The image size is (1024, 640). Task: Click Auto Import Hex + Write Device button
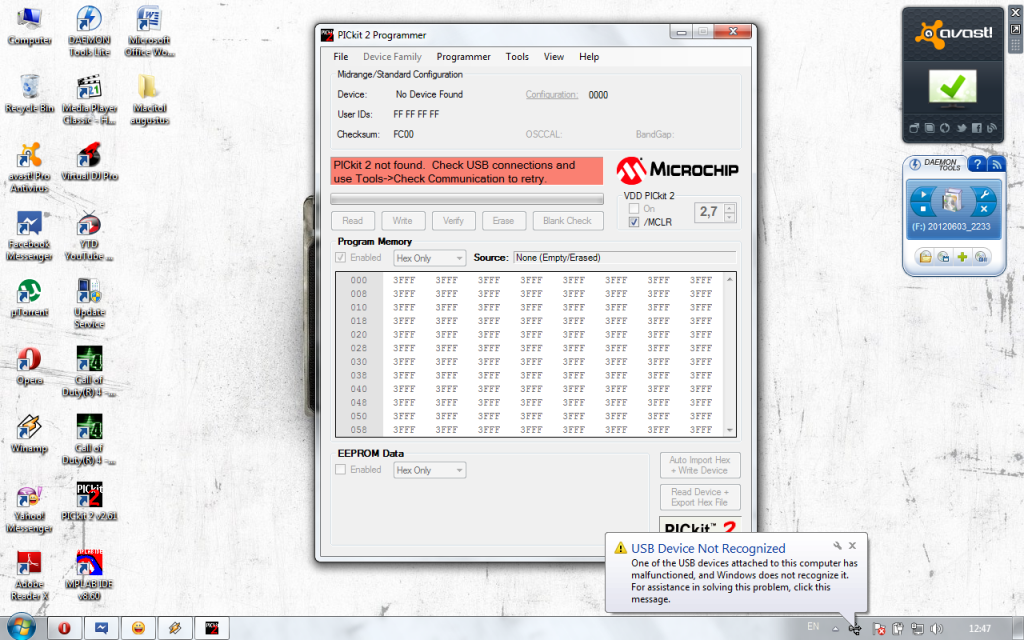pos(699,465)
